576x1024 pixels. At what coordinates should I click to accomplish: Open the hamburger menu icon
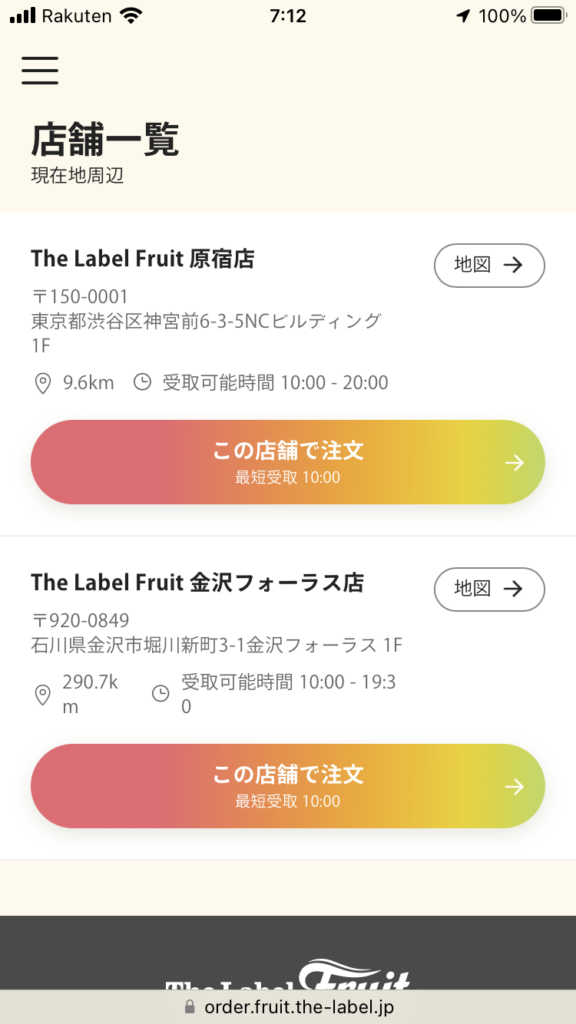coord(40,71)
